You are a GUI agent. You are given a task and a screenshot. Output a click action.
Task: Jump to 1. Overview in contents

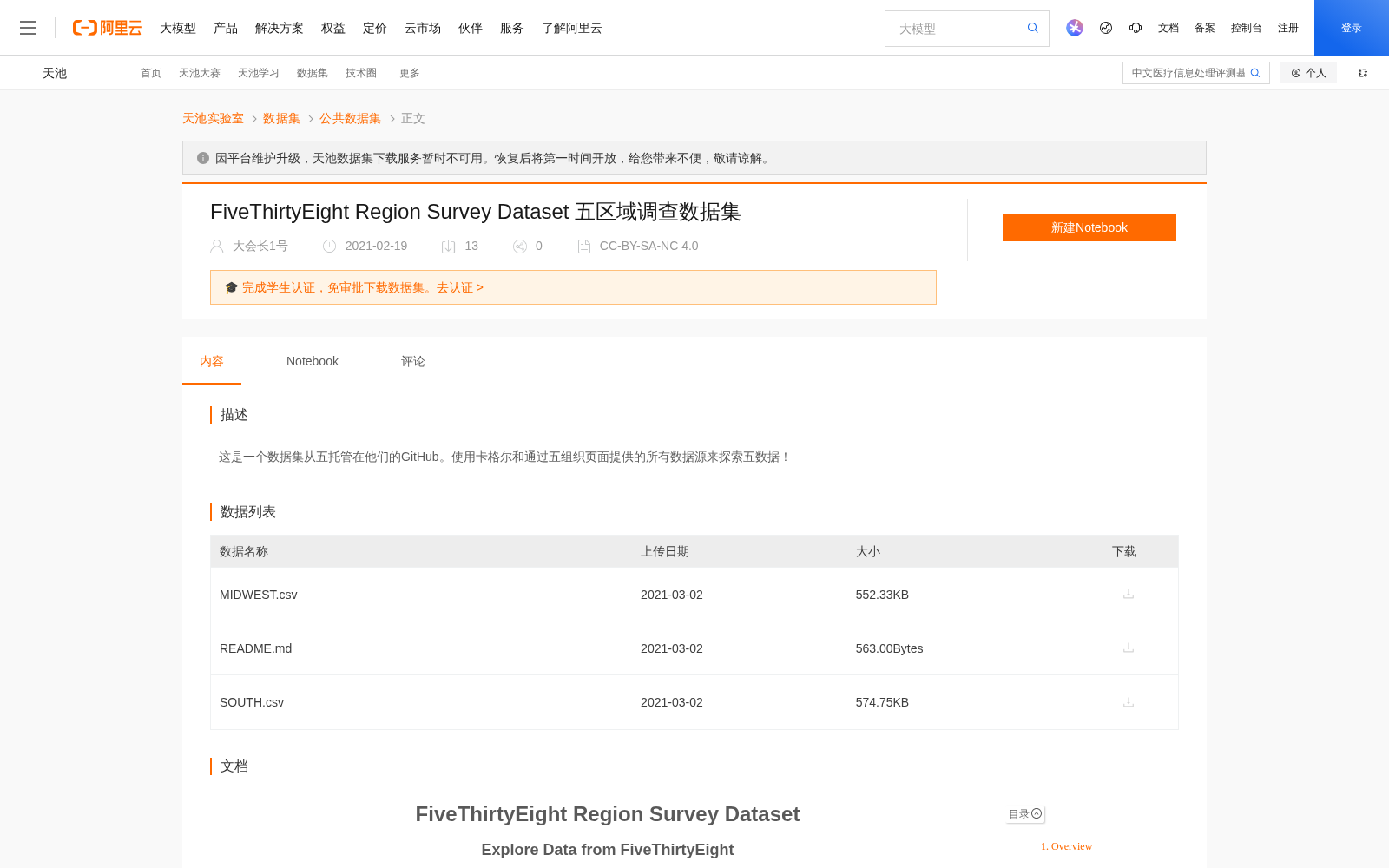tap(1066, 846)
